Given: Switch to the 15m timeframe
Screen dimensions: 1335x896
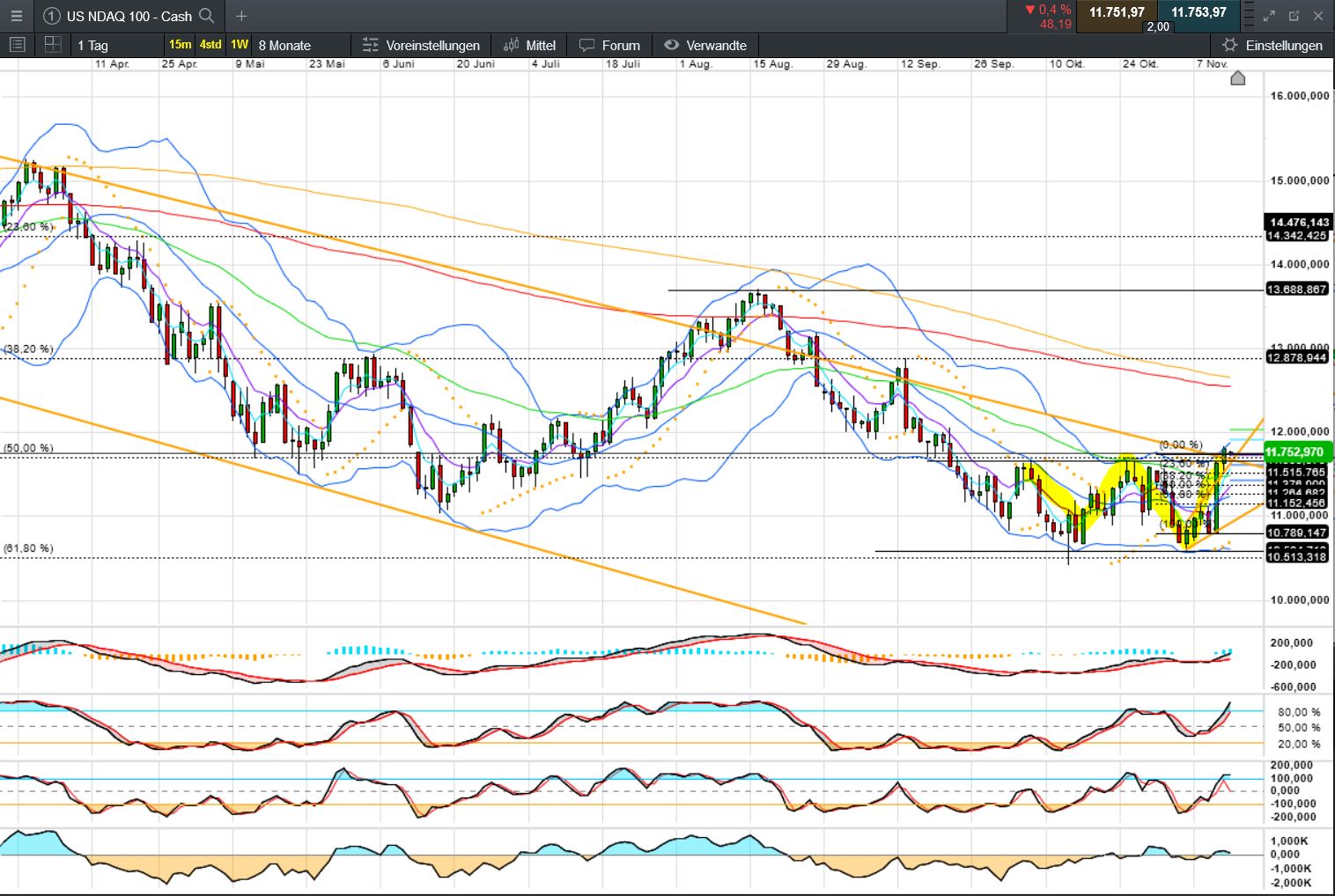Looking at the screenshot, I should coord(180,45).
